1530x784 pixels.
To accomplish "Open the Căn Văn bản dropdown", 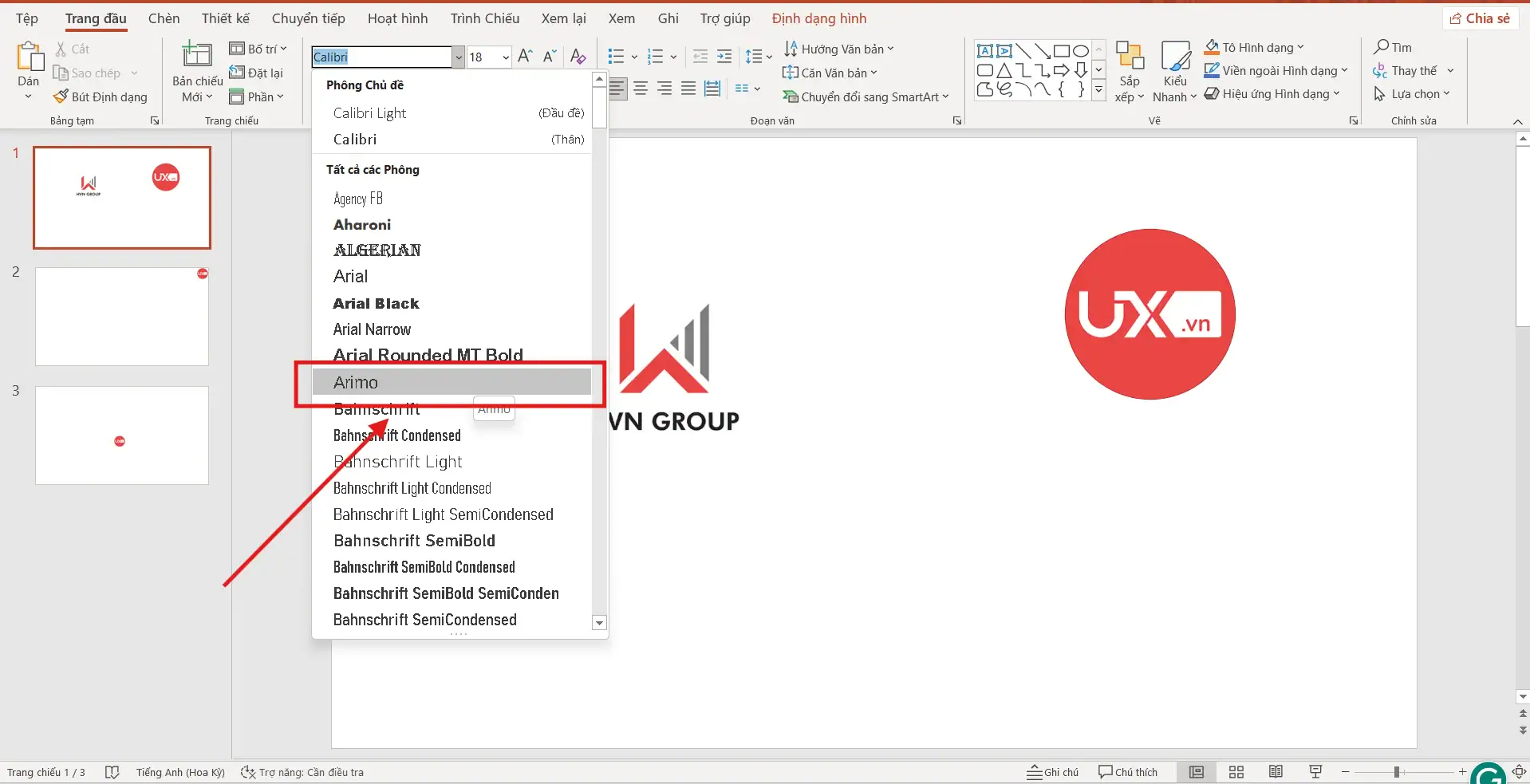I will [830, 73].
